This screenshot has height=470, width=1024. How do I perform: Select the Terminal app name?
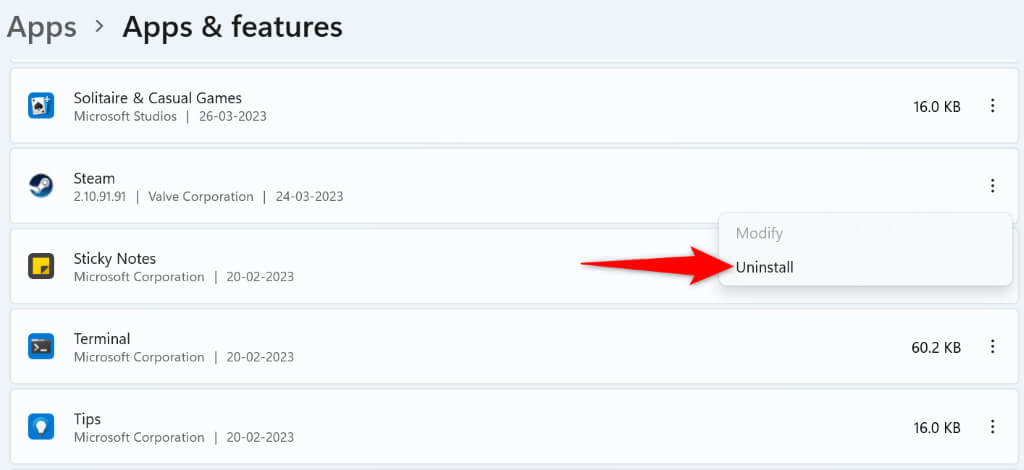(102, 338)
